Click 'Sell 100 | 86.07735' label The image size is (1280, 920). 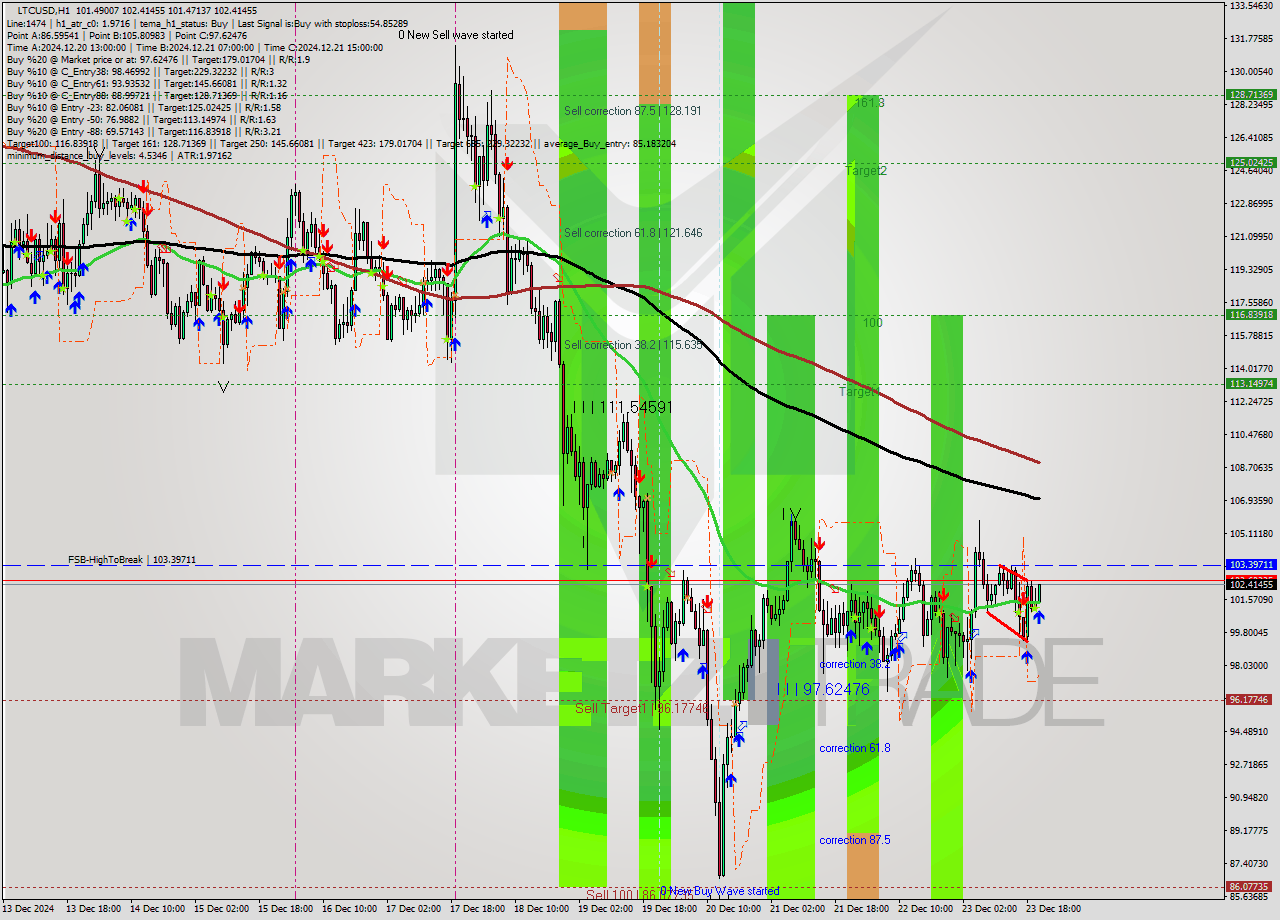click(639, 895)
